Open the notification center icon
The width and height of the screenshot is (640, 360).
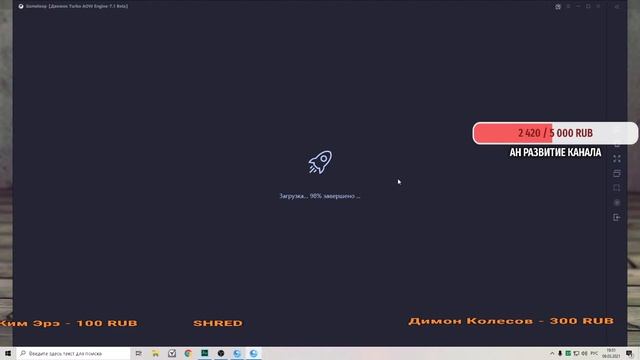[630, 353]
